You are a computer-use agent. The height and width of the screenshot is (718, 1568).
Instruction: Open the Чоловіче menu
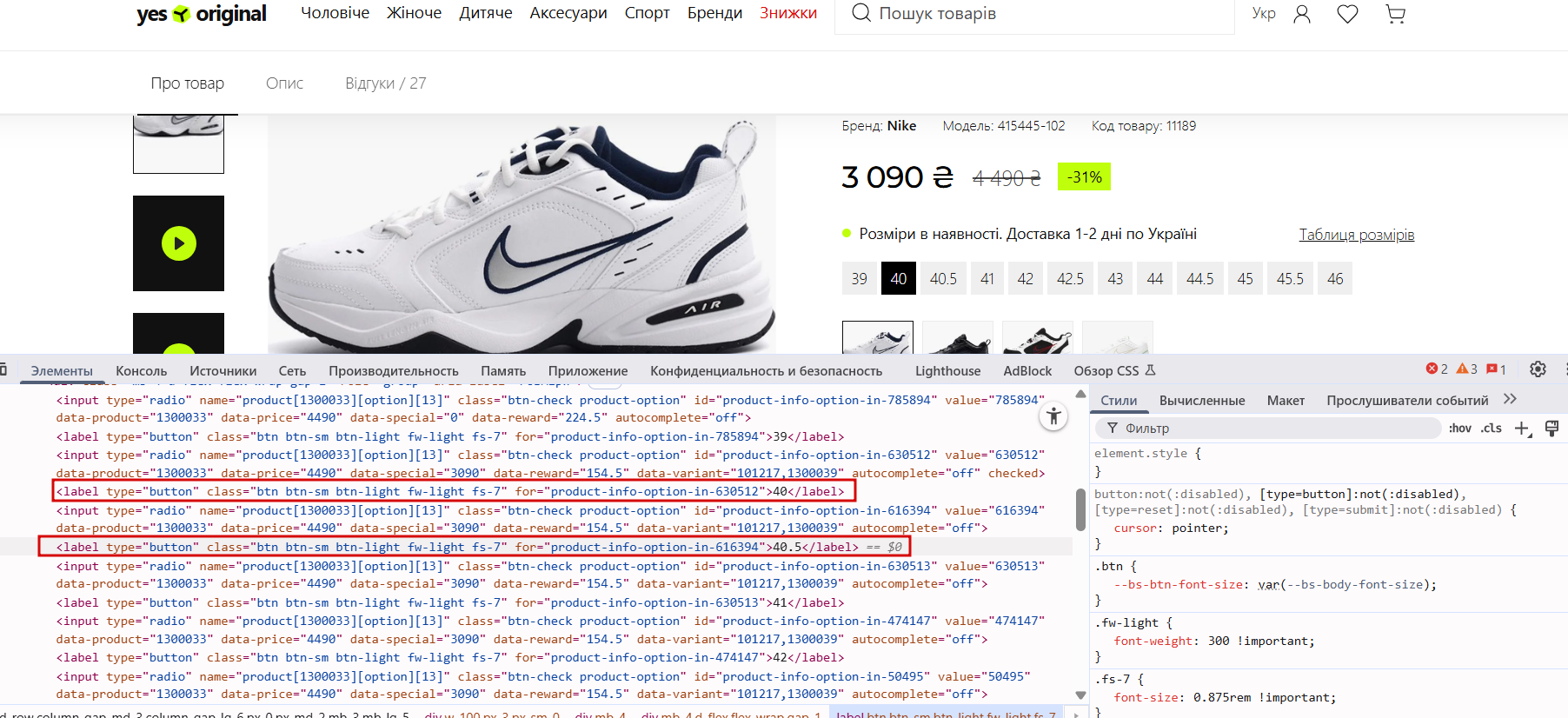(x=335, y=13)
